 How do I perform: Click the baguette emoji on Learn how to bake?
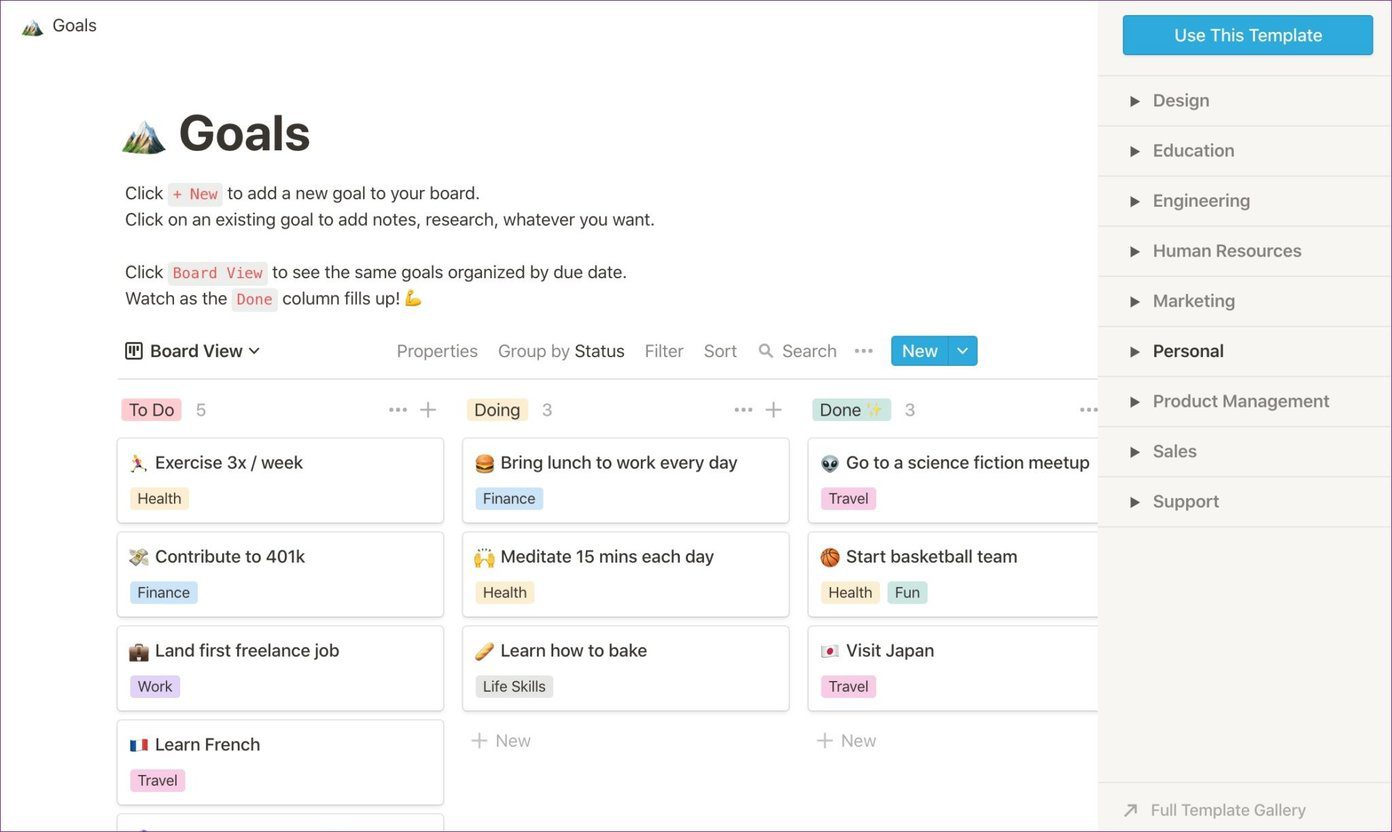485,651
